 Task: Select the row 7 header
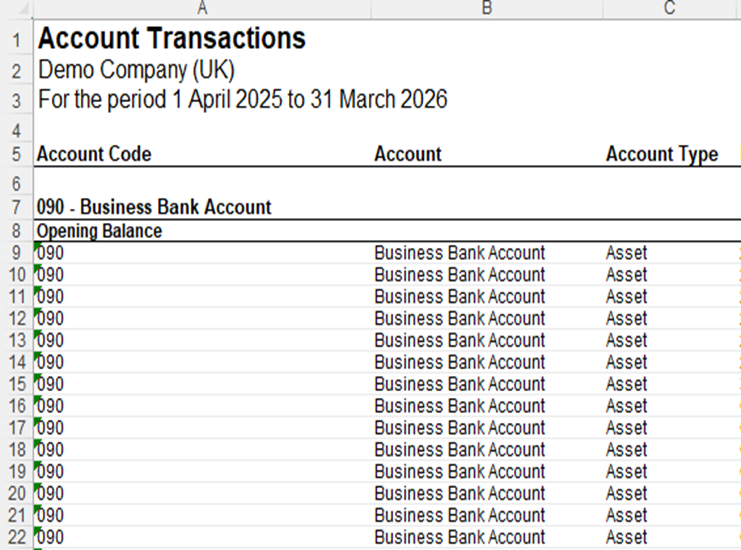pos(16,207)
